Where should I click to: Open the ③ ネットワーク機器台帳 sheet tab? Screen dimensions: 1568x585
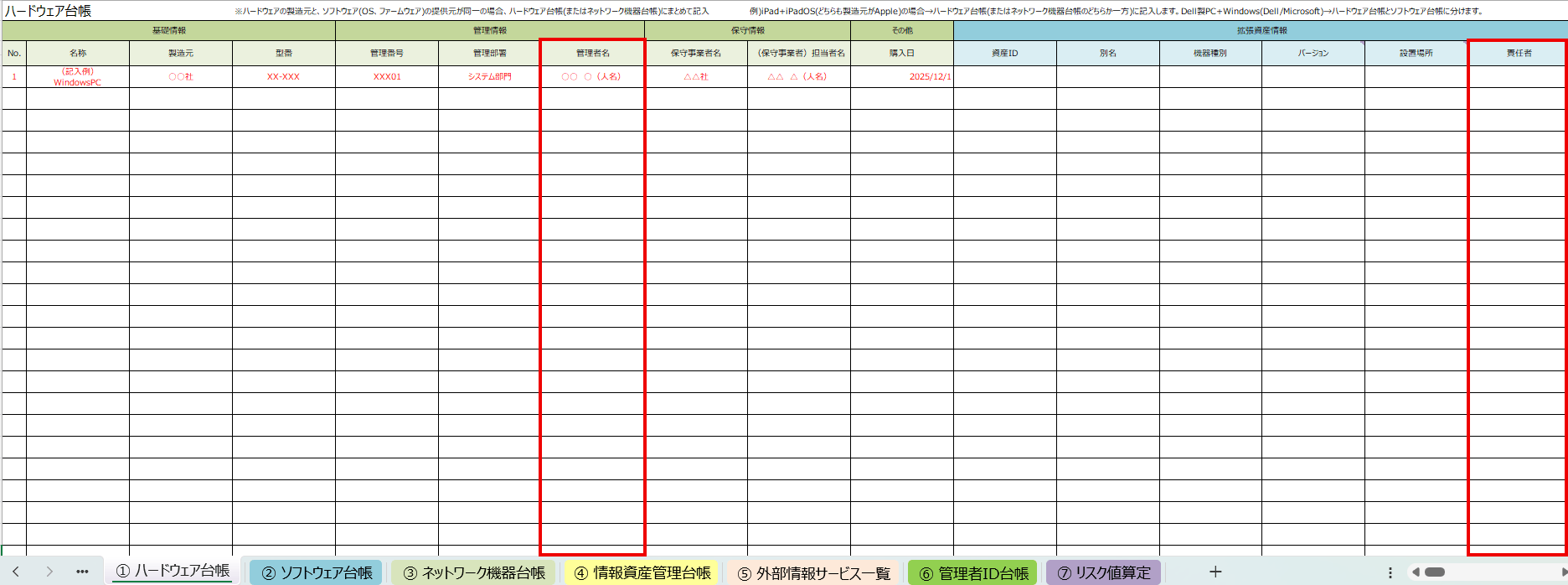[474, 572]
